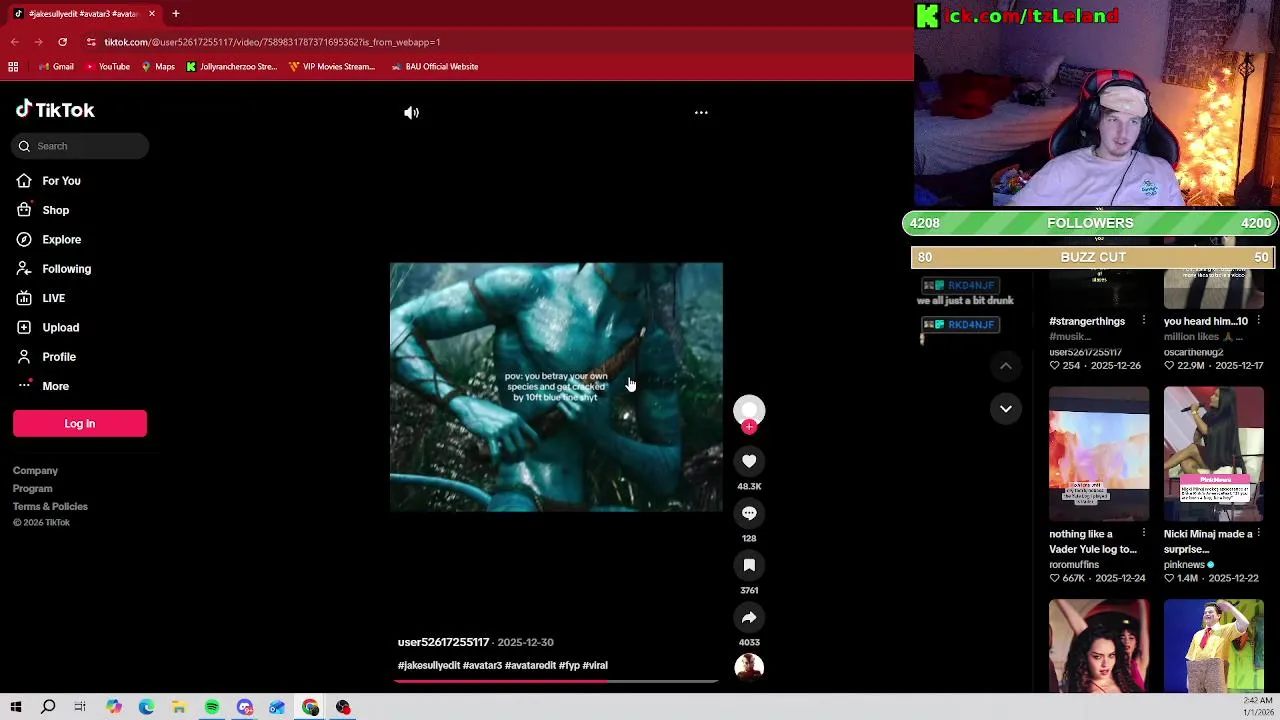Open Task View in the taskbar

tap(80, 708)
